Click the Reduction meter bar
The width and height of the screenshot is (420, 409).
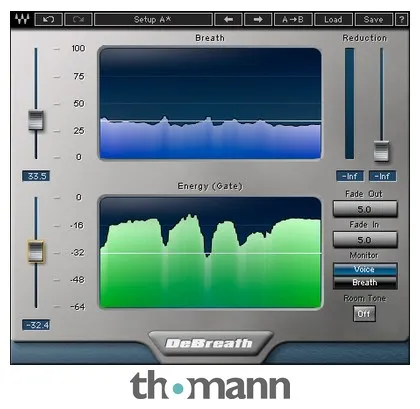coord(349,103)
